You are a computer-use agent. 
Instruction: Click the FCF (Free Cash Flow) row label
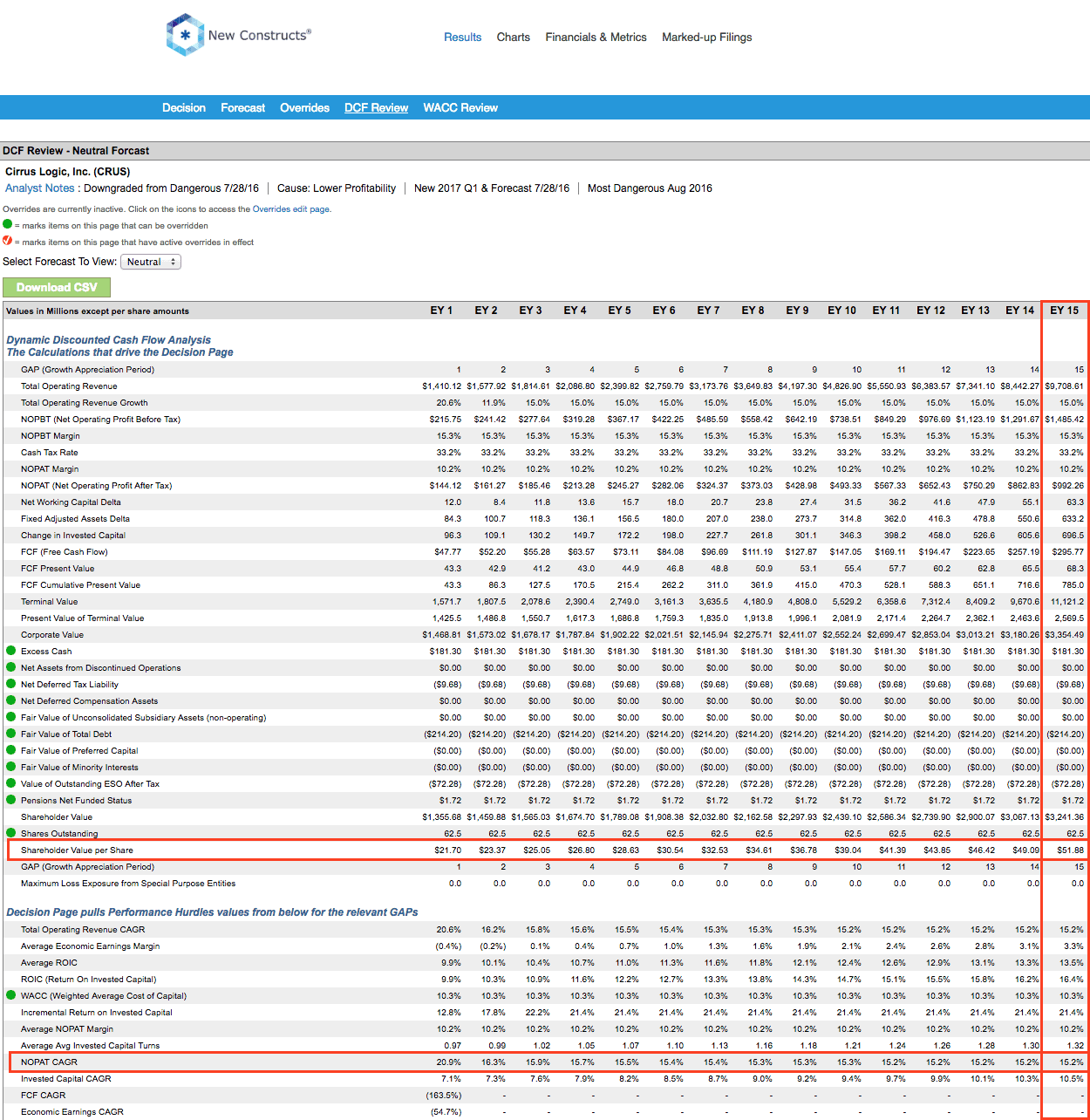65,552
